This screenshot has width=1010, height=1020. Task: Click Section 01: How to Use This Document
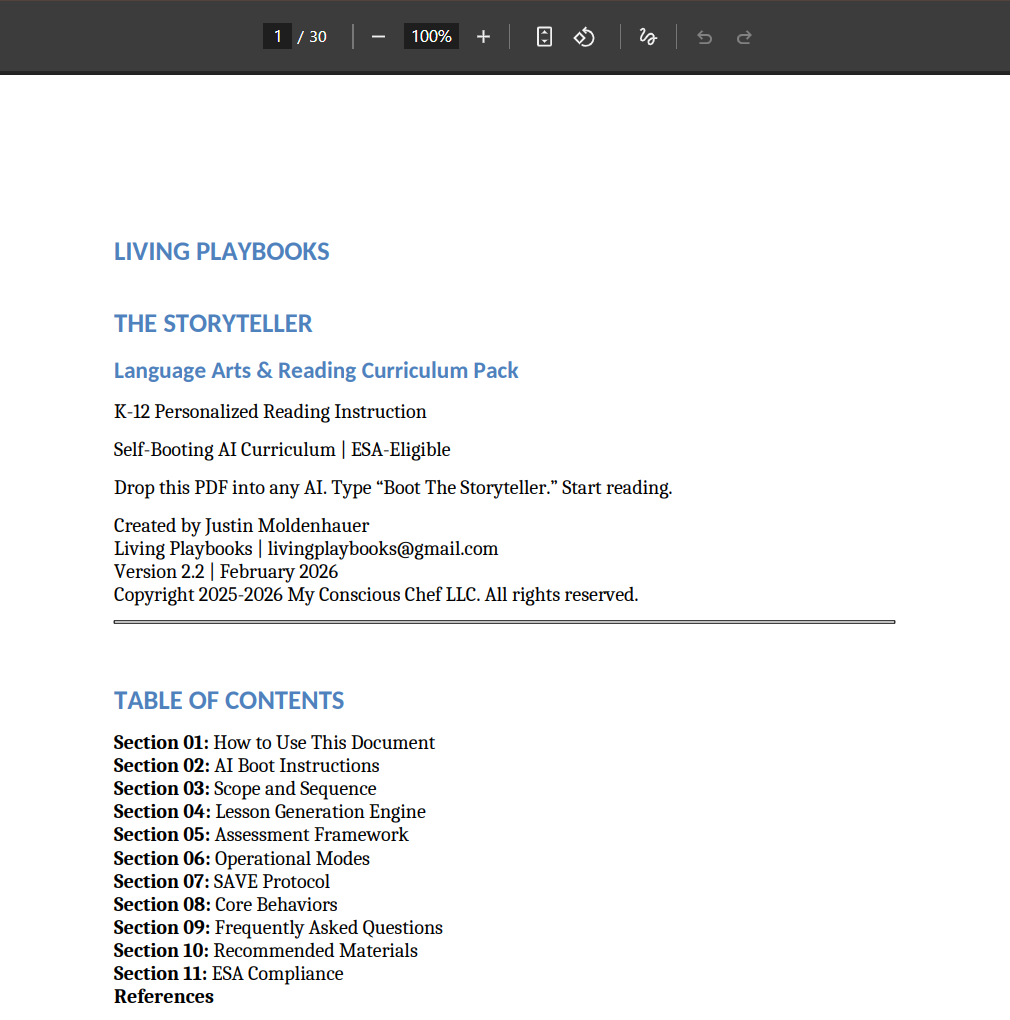click(274, 743)
